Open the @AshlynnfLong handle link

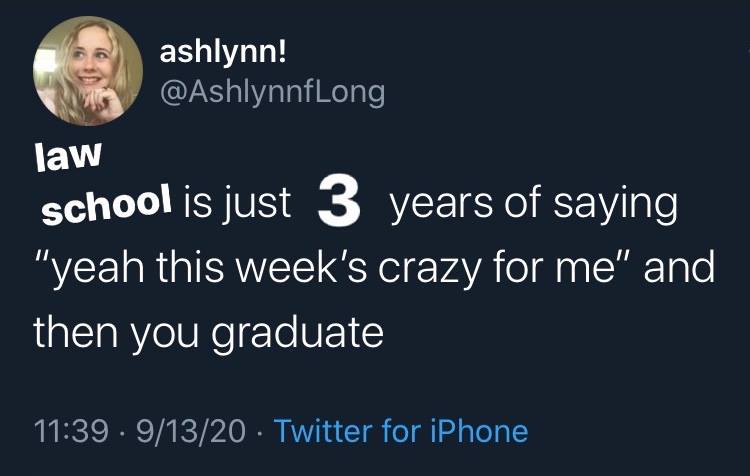coord(271,92)
